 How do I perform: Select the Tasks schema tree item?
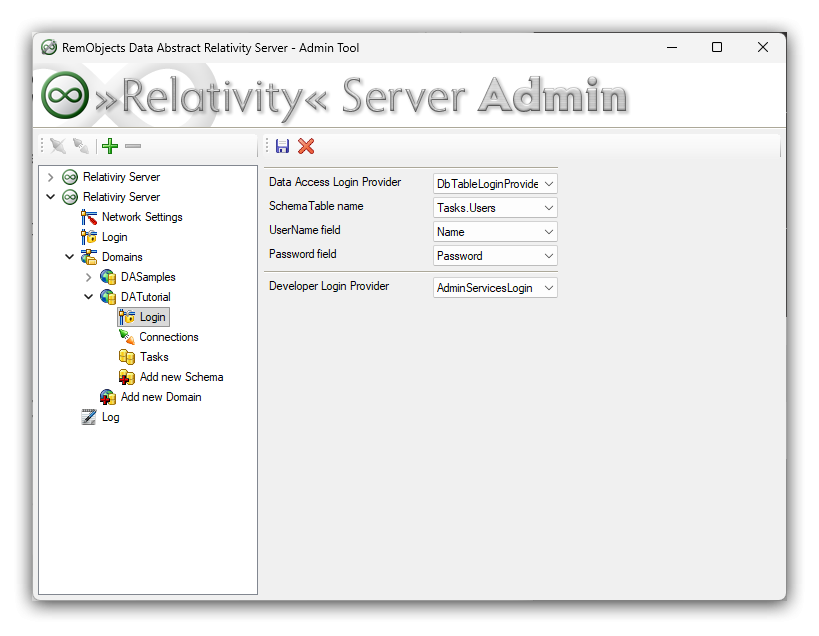[x=154, y=357]
